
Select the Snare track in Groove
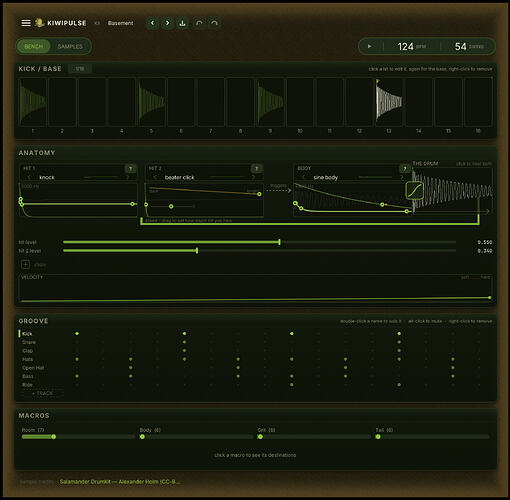click(x=29, y=342)
